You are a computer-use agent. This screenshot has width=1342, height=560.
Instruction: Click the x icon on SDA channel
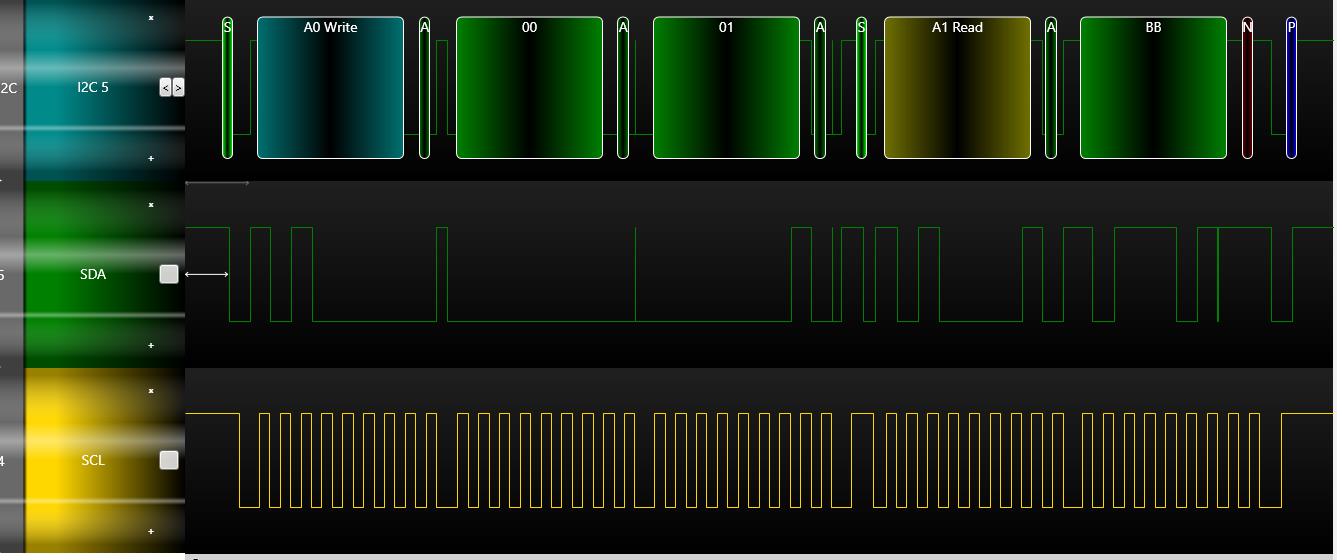tap(151, 205)
